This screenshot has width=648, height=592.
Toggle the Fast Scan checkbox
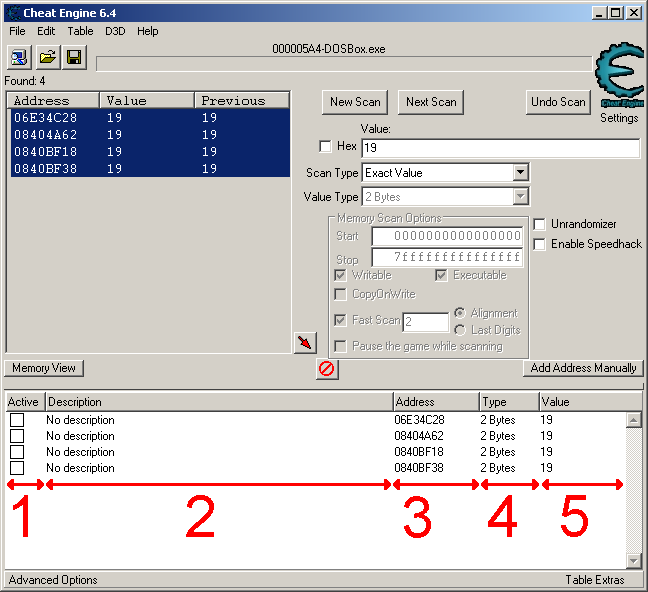(x=340, y=320)
